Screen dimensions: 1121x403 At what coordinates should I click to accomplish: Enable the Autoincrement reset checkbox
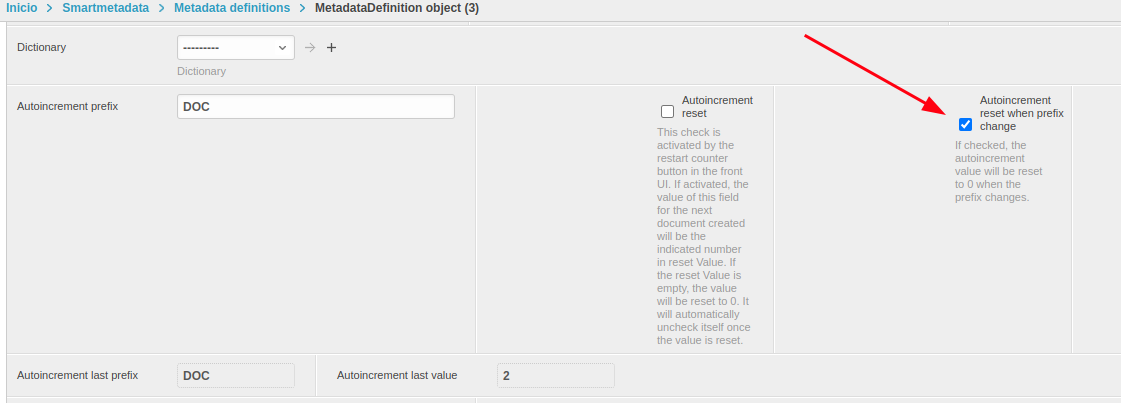(668, 111)
